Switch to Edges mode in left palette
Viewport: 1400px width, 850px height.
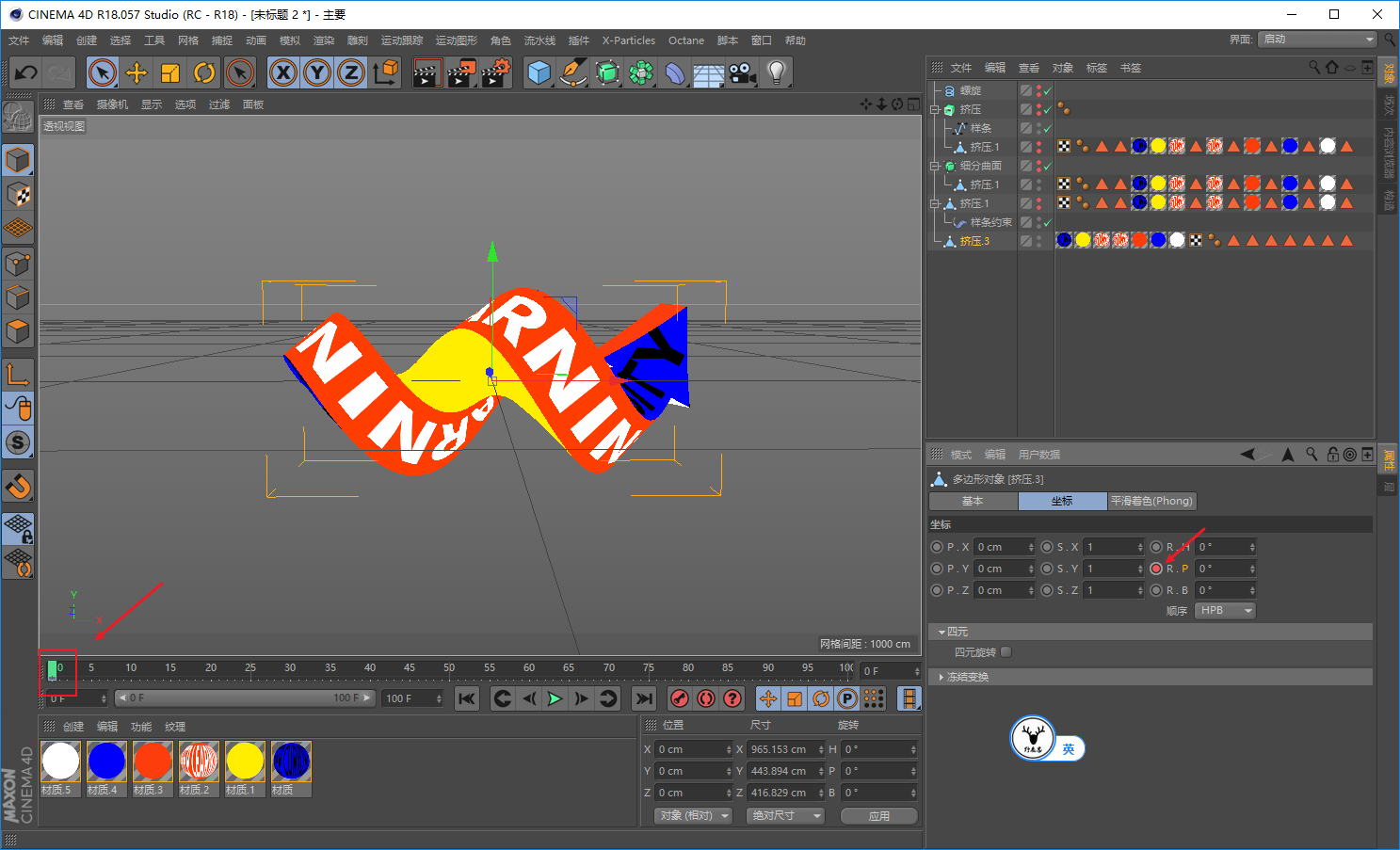pyautogui.click(x=18, y=297)
